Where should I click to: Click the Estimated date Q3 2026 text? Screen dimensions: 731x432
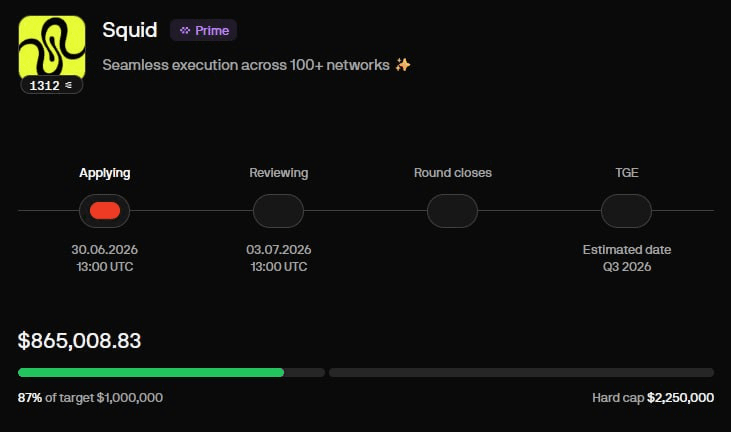point(627,258)
